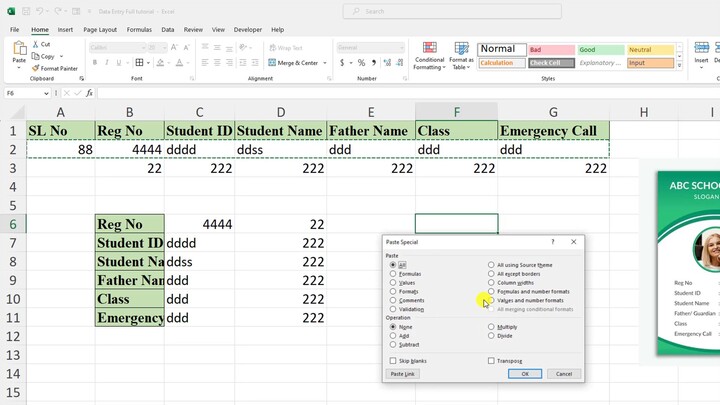
Task: Switch to the Insert tab
Action: click(65, 29)
